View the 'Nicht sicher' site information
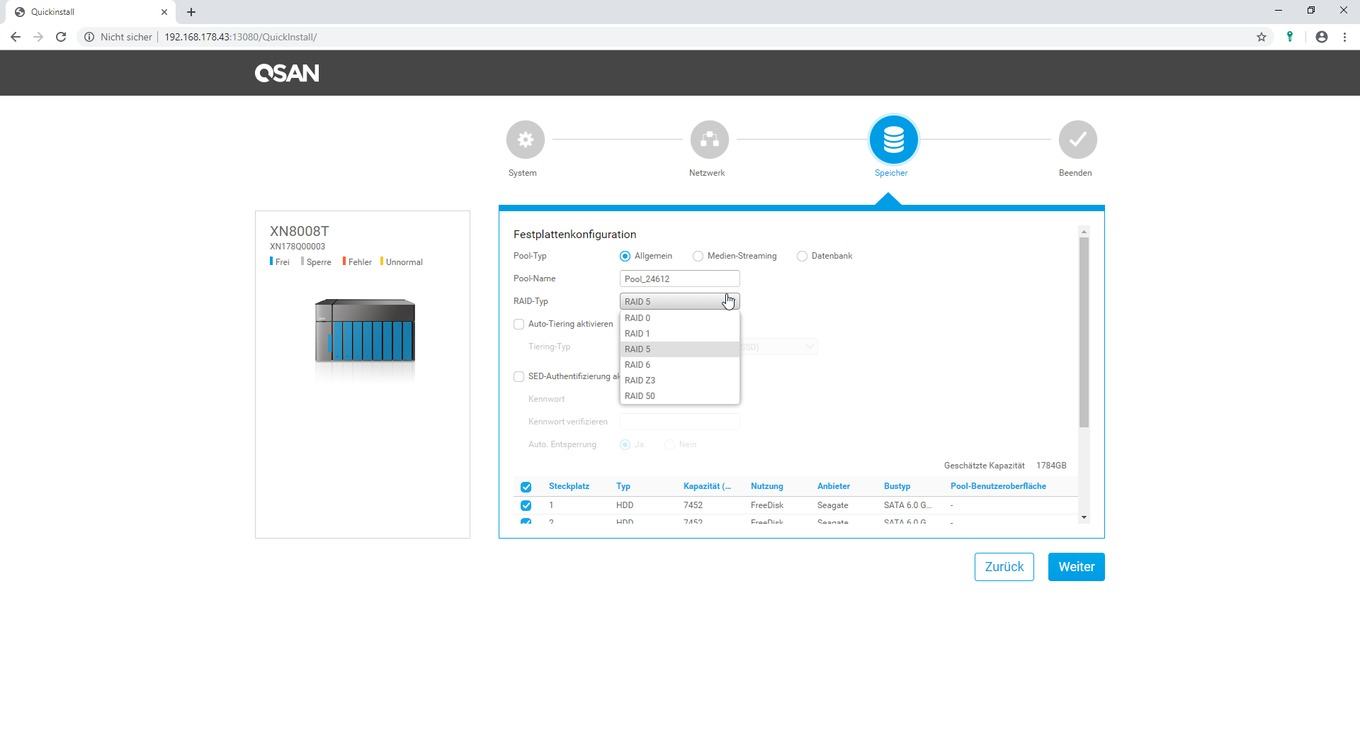The height and width of the screenshot is (737, 1360). pos(118,37)
